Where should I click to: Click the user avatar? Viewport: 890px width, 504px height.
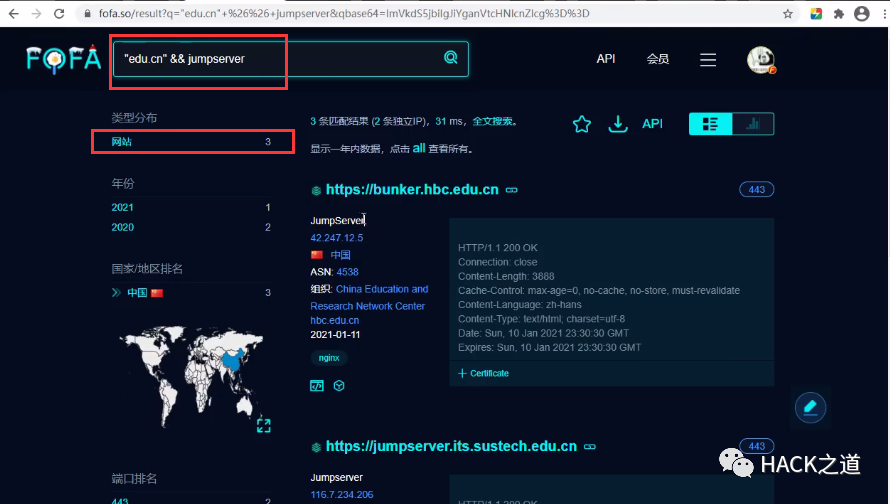click(761, 60)
